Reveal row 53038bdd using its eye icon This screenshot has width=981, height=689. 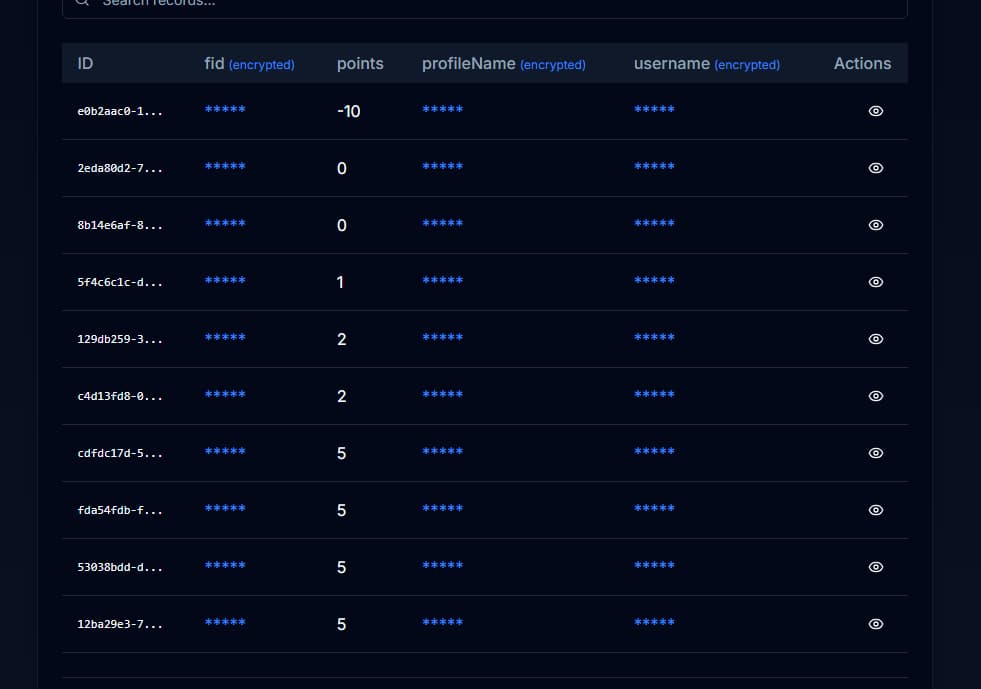[x=875, y=567]
